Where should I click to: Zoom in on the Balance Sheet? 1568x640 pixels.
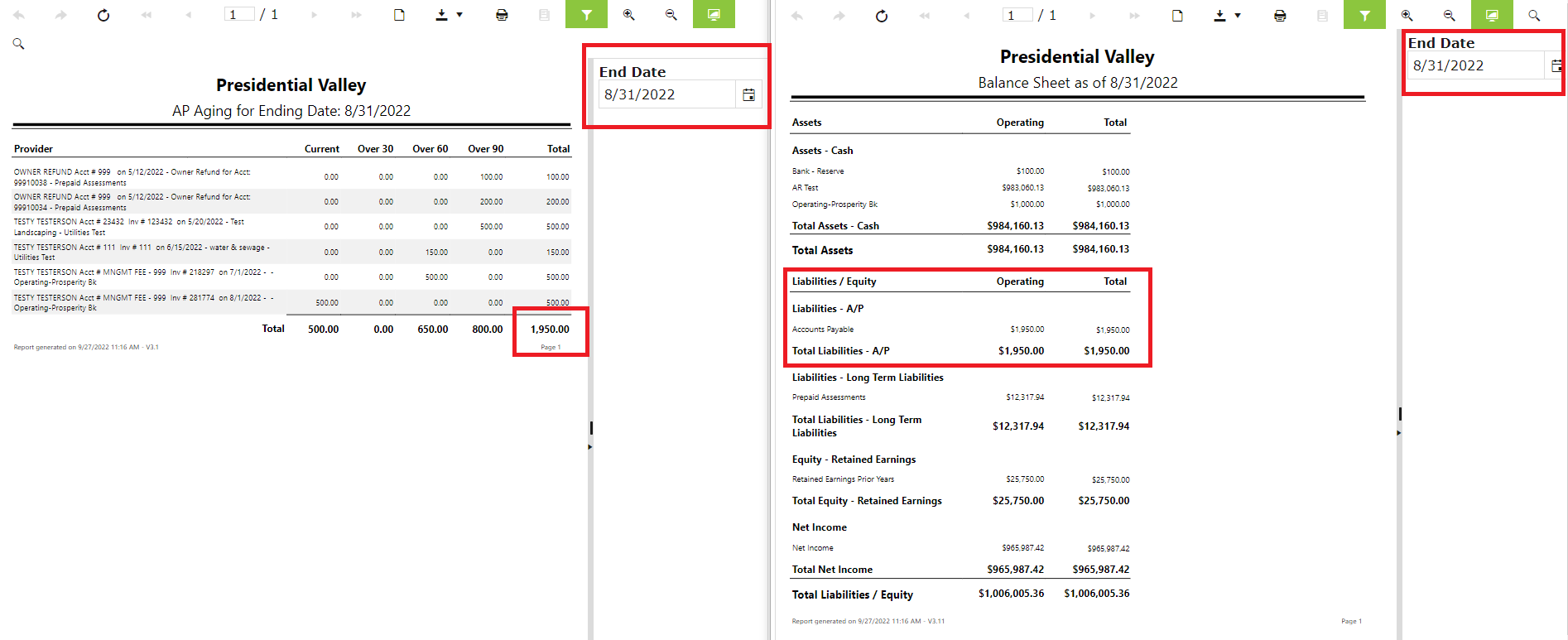1407,16
